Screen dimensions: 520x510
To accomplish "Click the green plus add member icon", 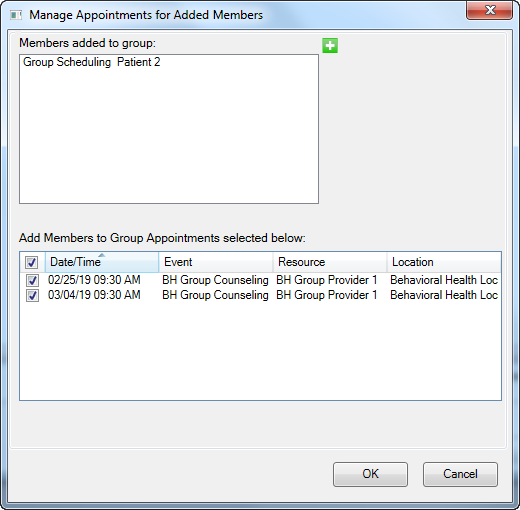I will 330,46.
